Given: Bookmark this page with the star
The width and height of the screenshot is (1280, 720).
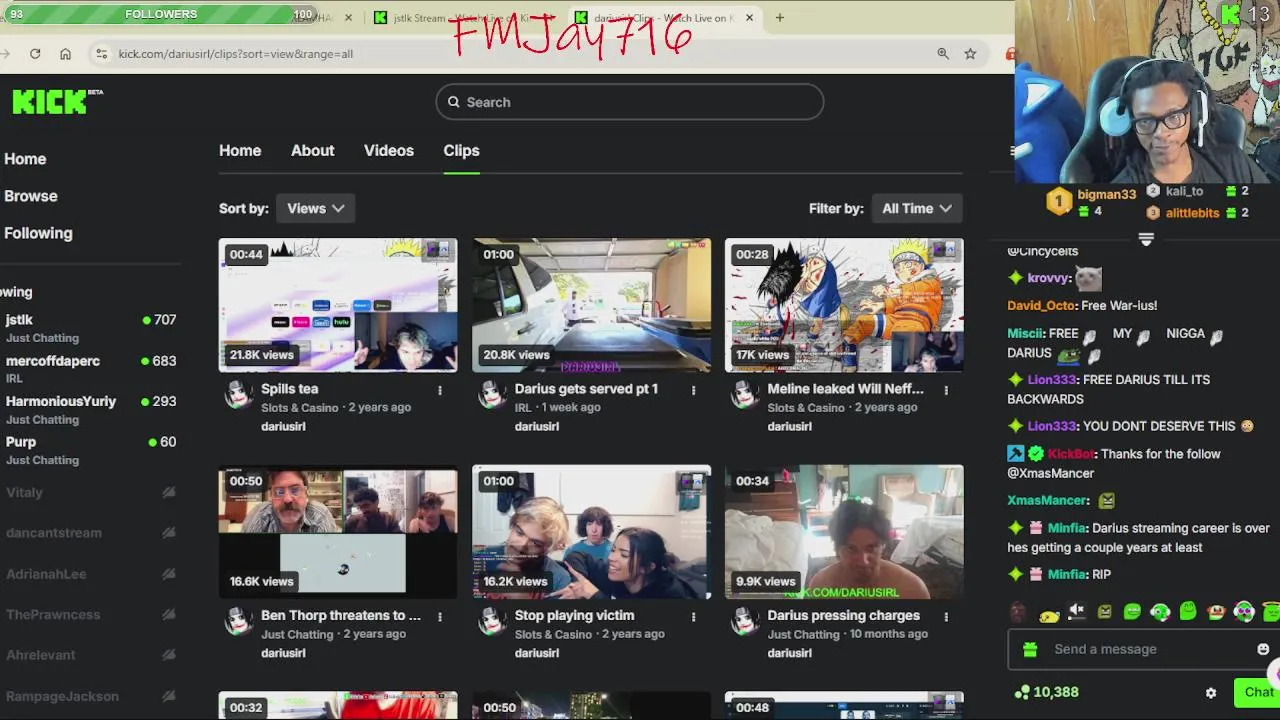Looking at the screenshot, I should [970, 54].
